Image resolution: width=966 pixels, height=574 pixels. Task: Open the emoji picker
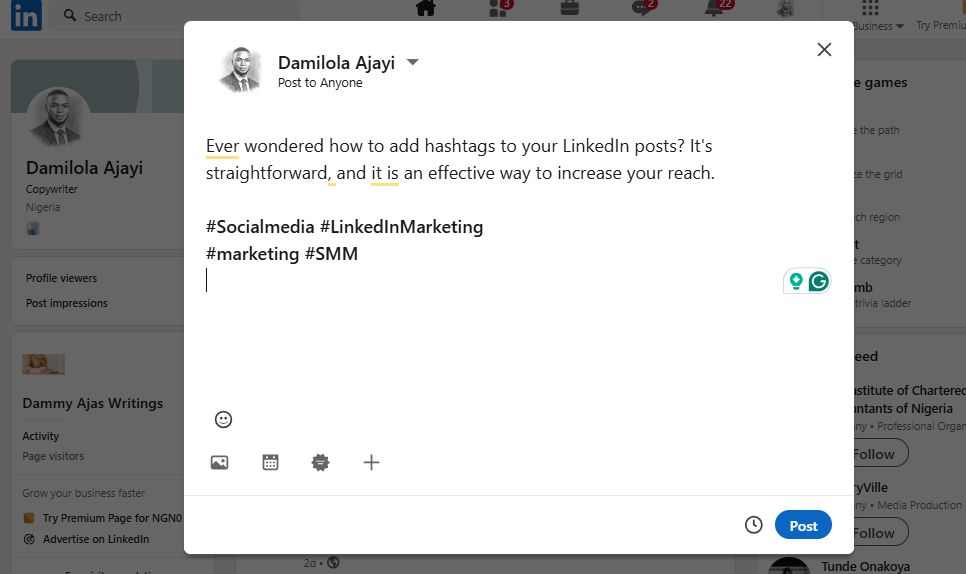point(223,419)
